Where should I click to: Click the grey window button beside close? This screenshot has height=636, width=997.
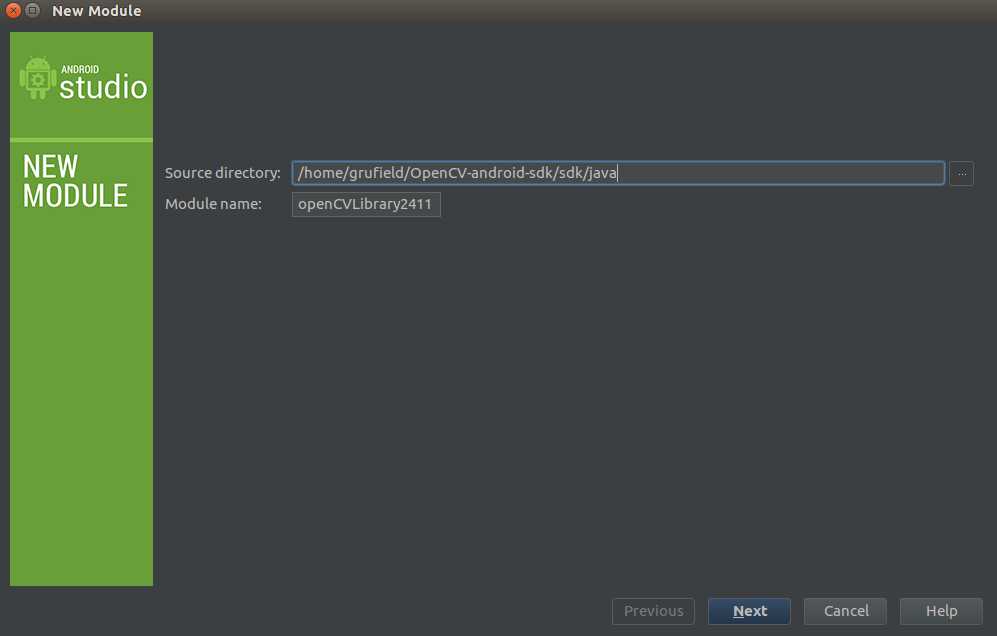click(32, 11)
